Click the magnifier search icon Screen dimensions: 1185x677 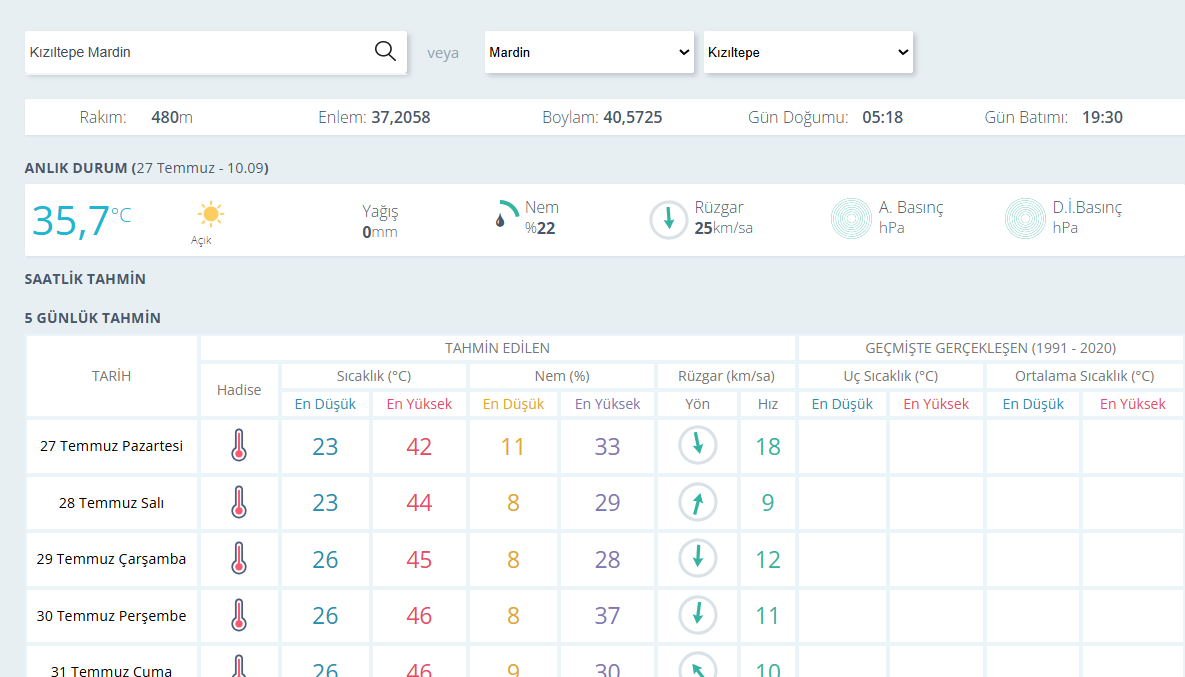point(385,51)
